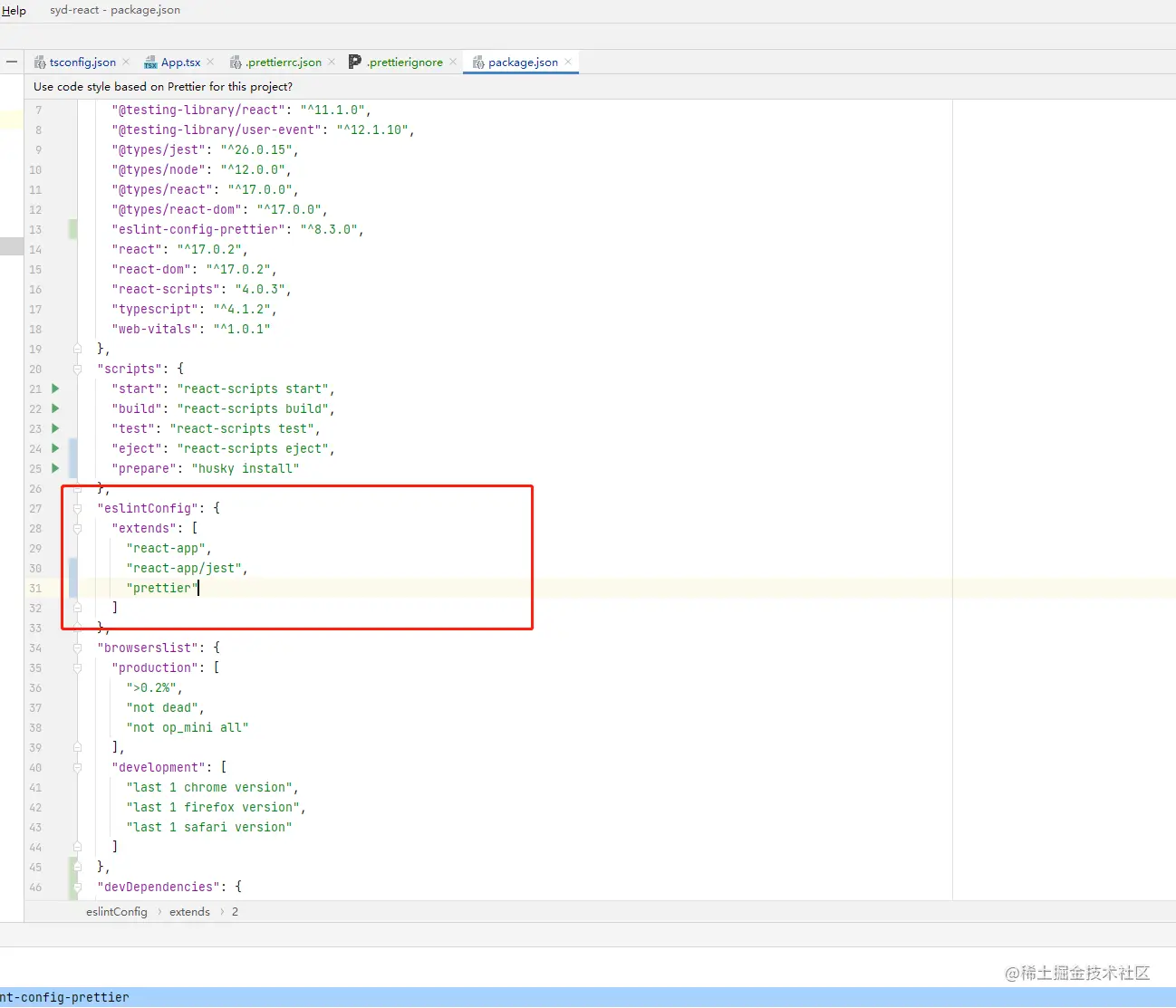Click fold end marker on line 19
The height and width of the screenshot is (1008, 1176).
[77, 349]
